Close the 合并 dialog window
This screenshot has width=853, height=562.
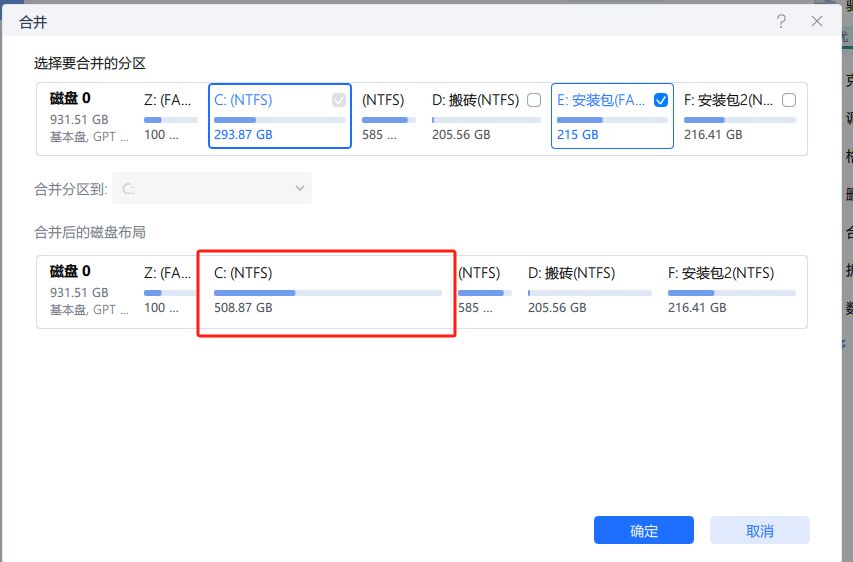pyautogui.click(x=818, y=21)
